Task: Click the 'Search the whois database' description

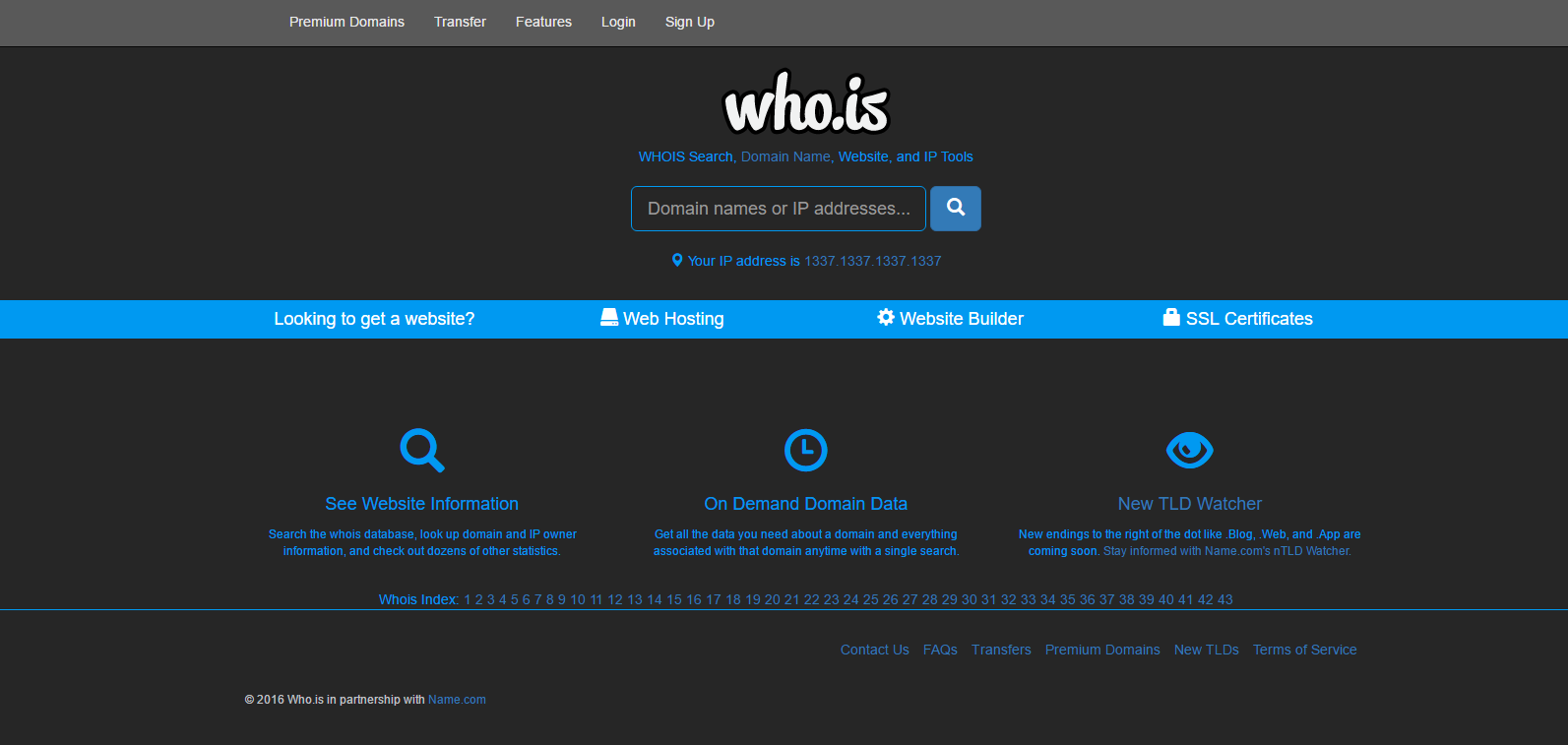Action: (422, 542)
